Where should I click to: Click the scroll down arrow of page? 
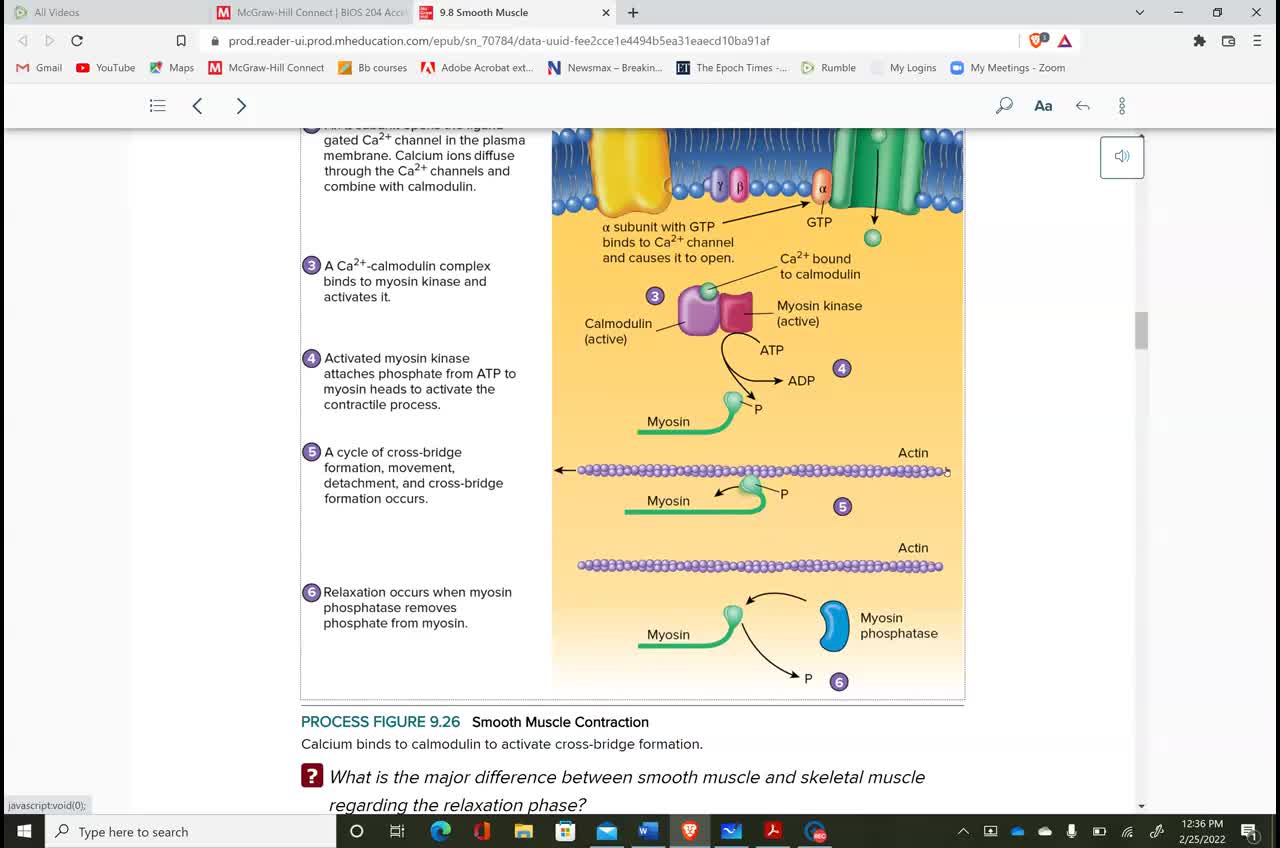tap(1141, 805)
